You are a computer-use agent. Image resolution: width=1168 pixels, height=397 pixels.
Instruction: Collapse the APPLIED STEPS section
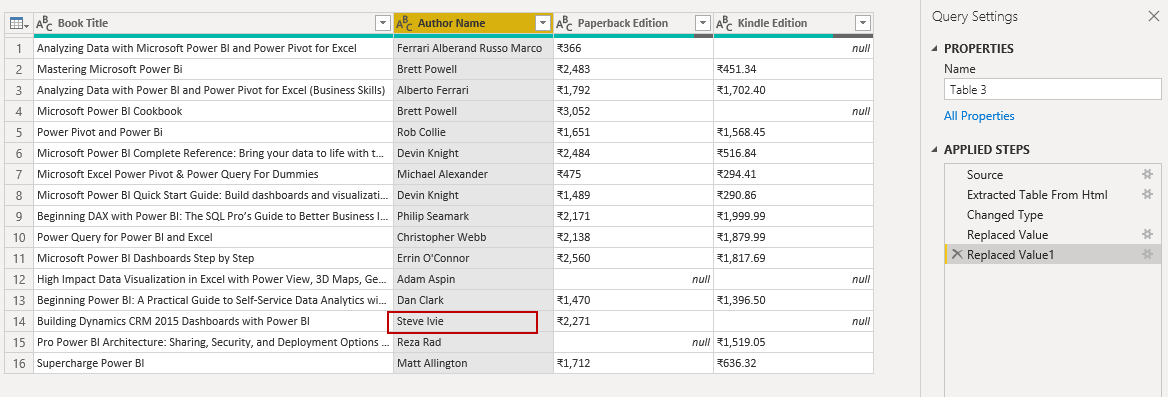tap(935, 150)
